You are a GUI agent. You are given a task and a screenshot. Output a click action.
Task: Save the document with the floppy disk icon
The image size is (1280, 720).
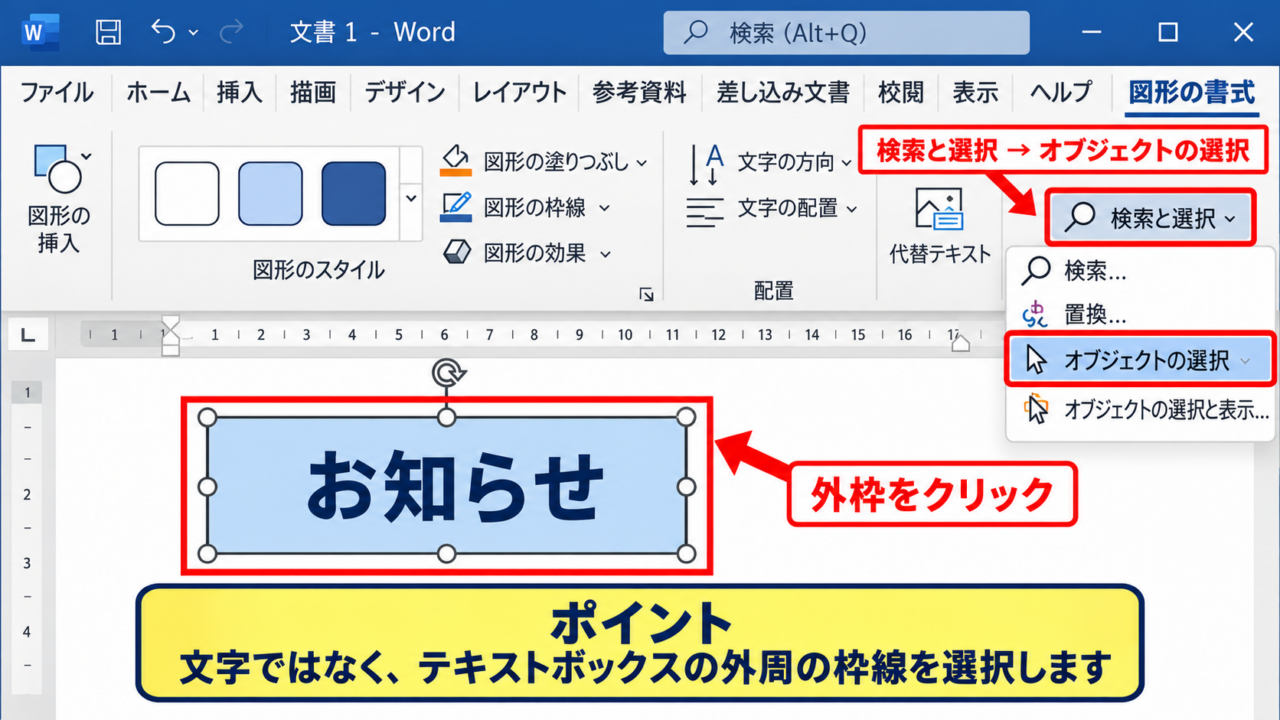click(x=107, y=32)
